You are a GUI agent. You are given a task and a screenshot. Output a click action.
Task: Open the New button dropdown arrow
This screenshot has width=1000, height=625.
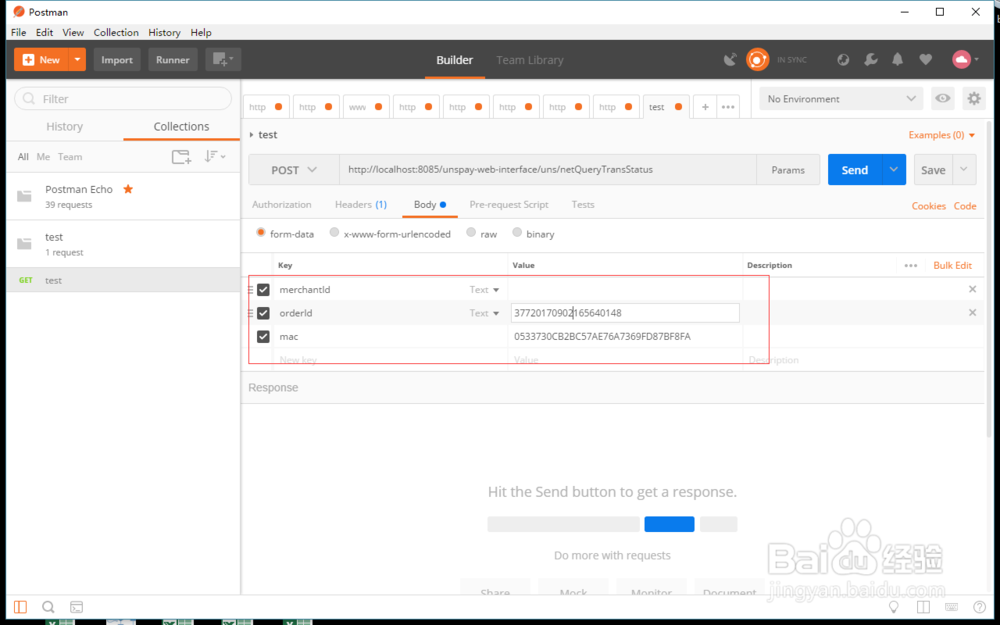click(77, 59)
